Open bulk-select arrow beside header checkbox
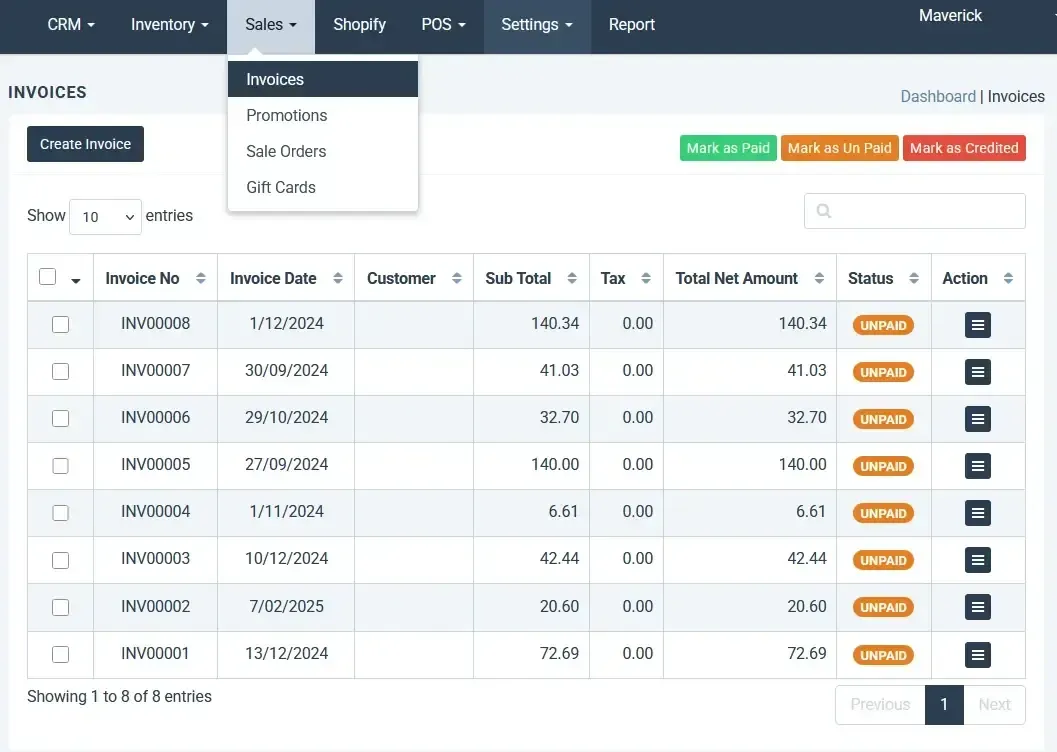 click(x=76, y=280)
